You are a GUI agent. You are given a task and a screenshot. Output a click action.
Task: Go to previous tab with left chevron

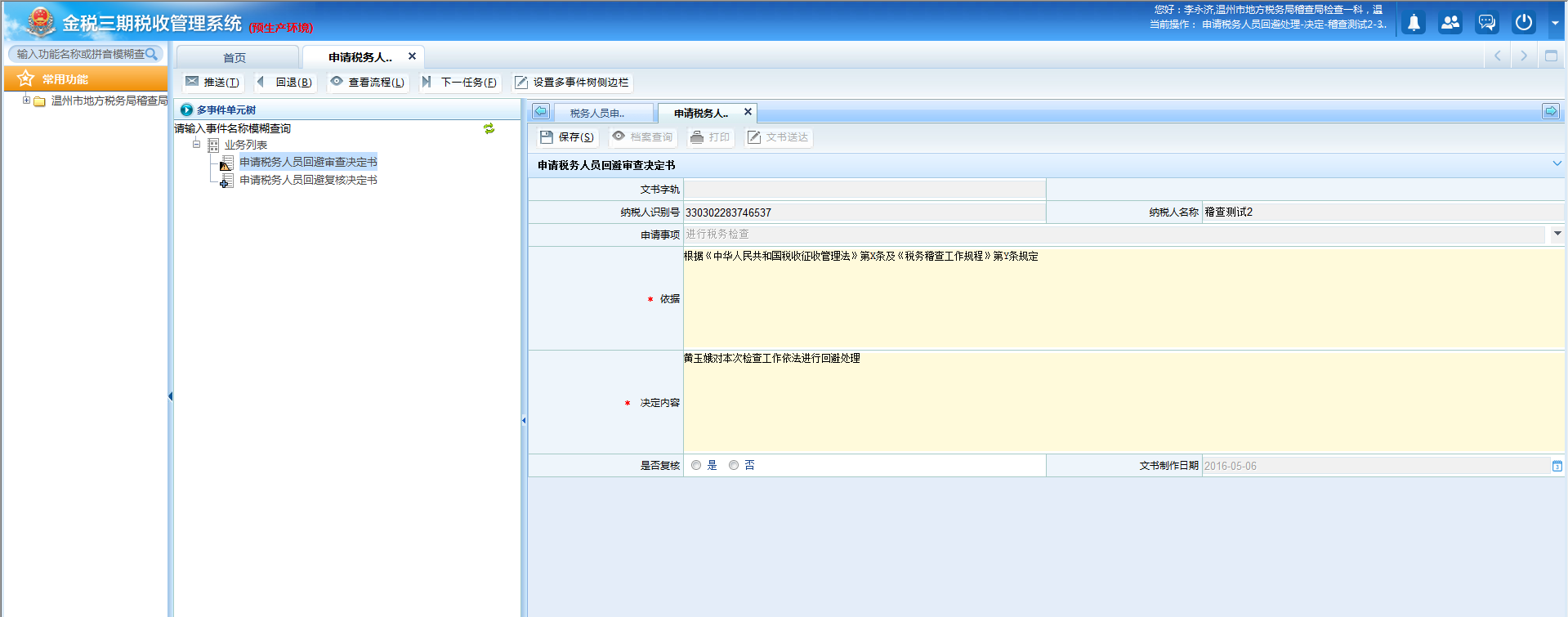[x=1498, y=56]
